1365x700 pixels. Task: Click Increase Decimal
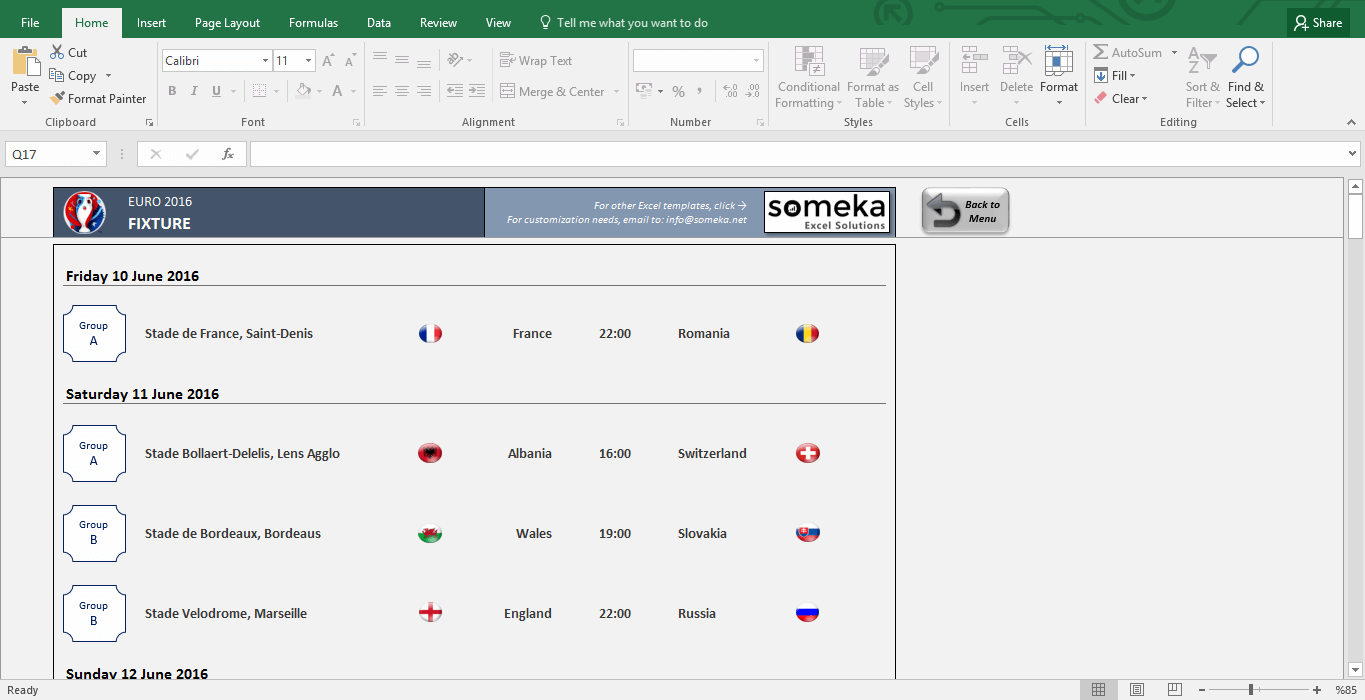[x=730, y=92]
